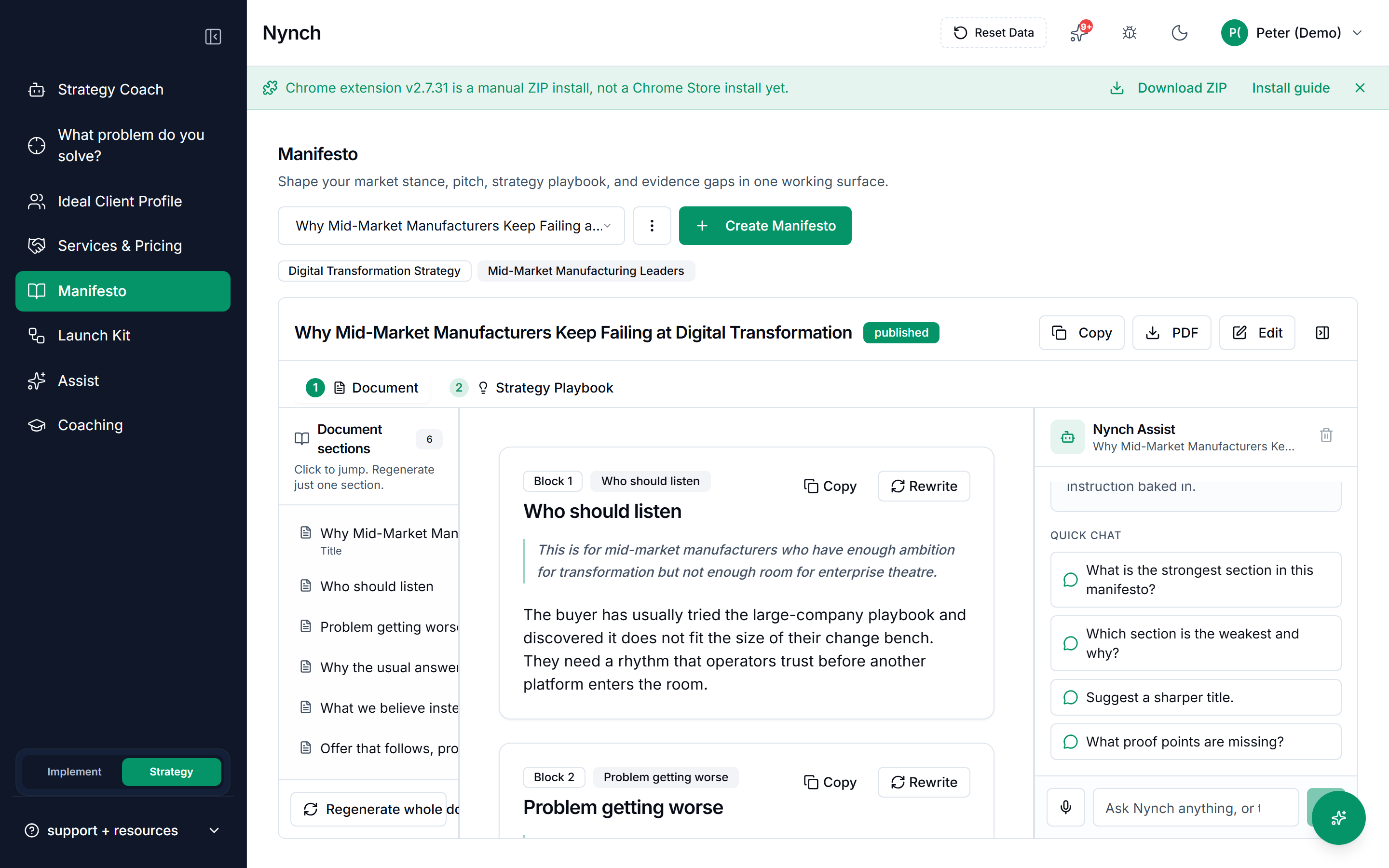Open the notifications rocket icon with 9+ badge
The image size is (1389, 868).
[1080, 33]
